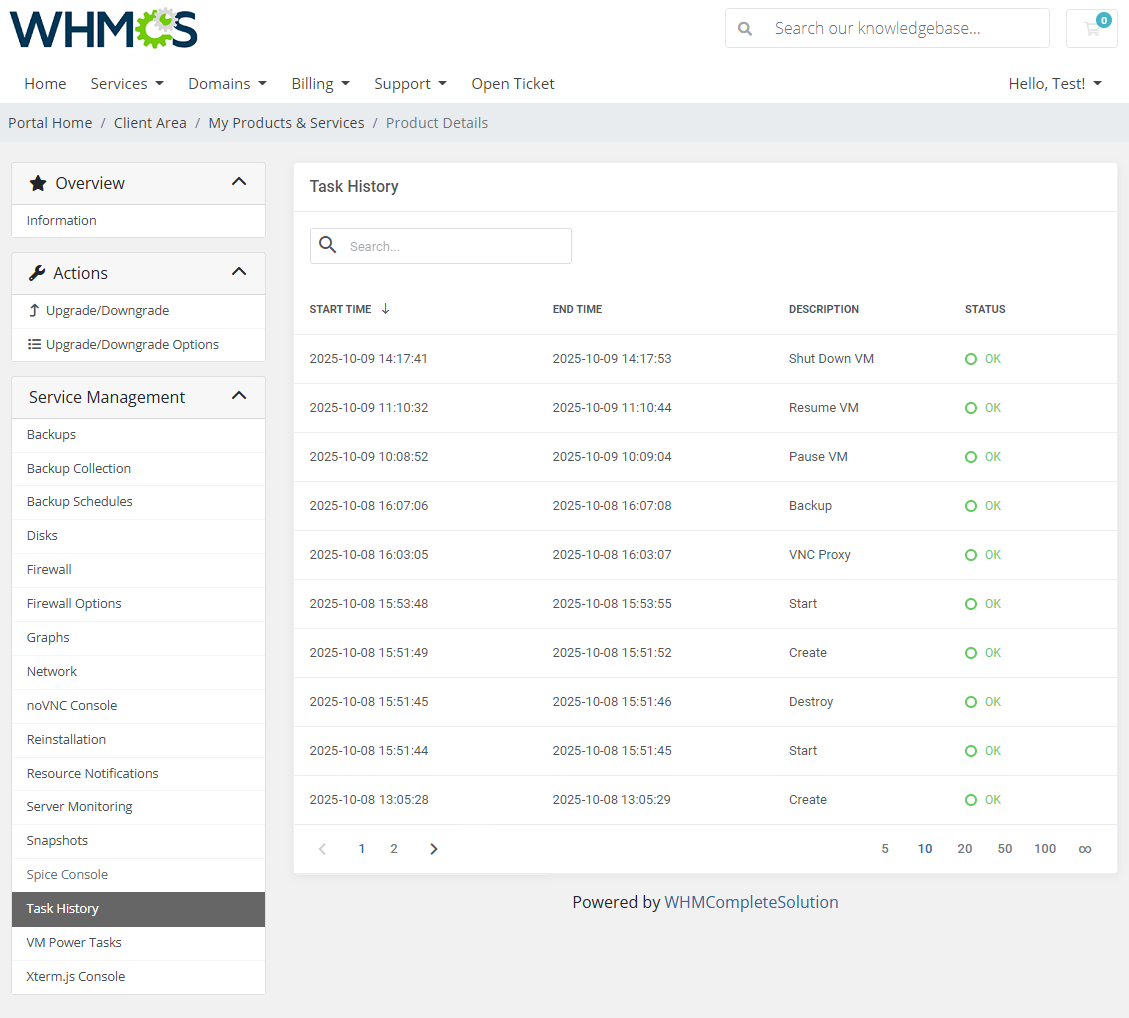Viewport: 1129px width, 1018px height.
Task: Open the shopping cart icon
Action: pyautogui.click(x=1092, y=28)
